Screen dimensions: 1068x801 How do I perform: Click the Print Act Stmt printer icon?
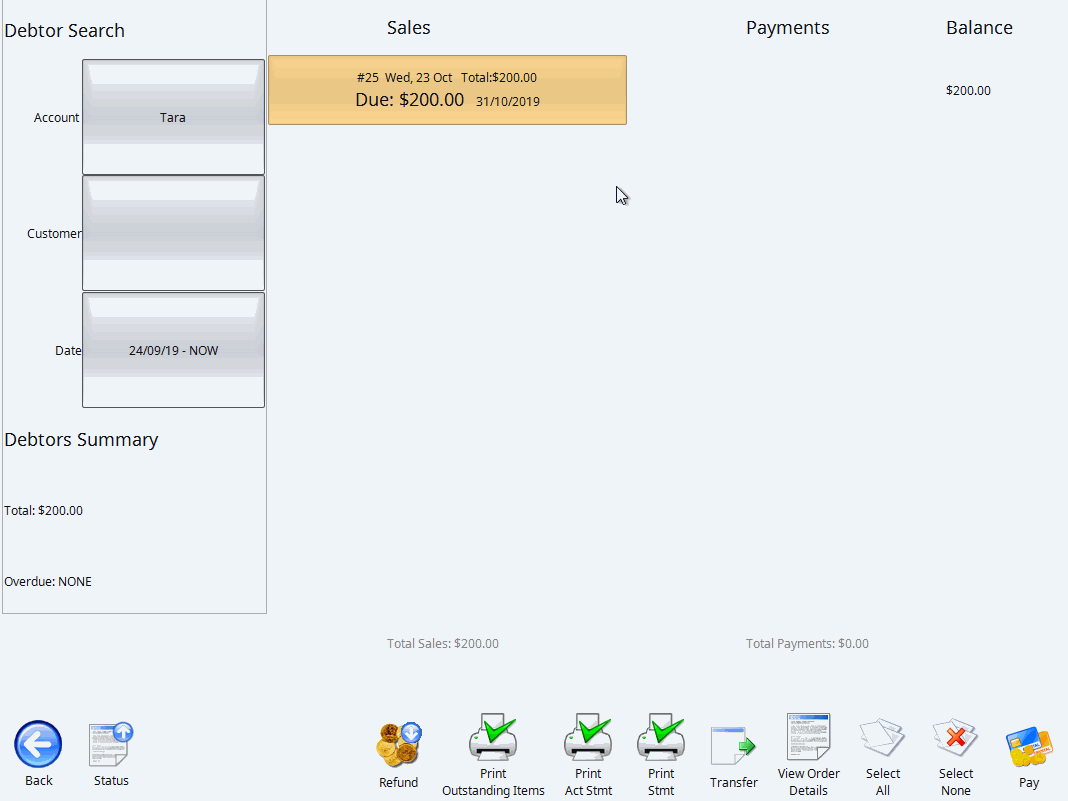[588, 737]
